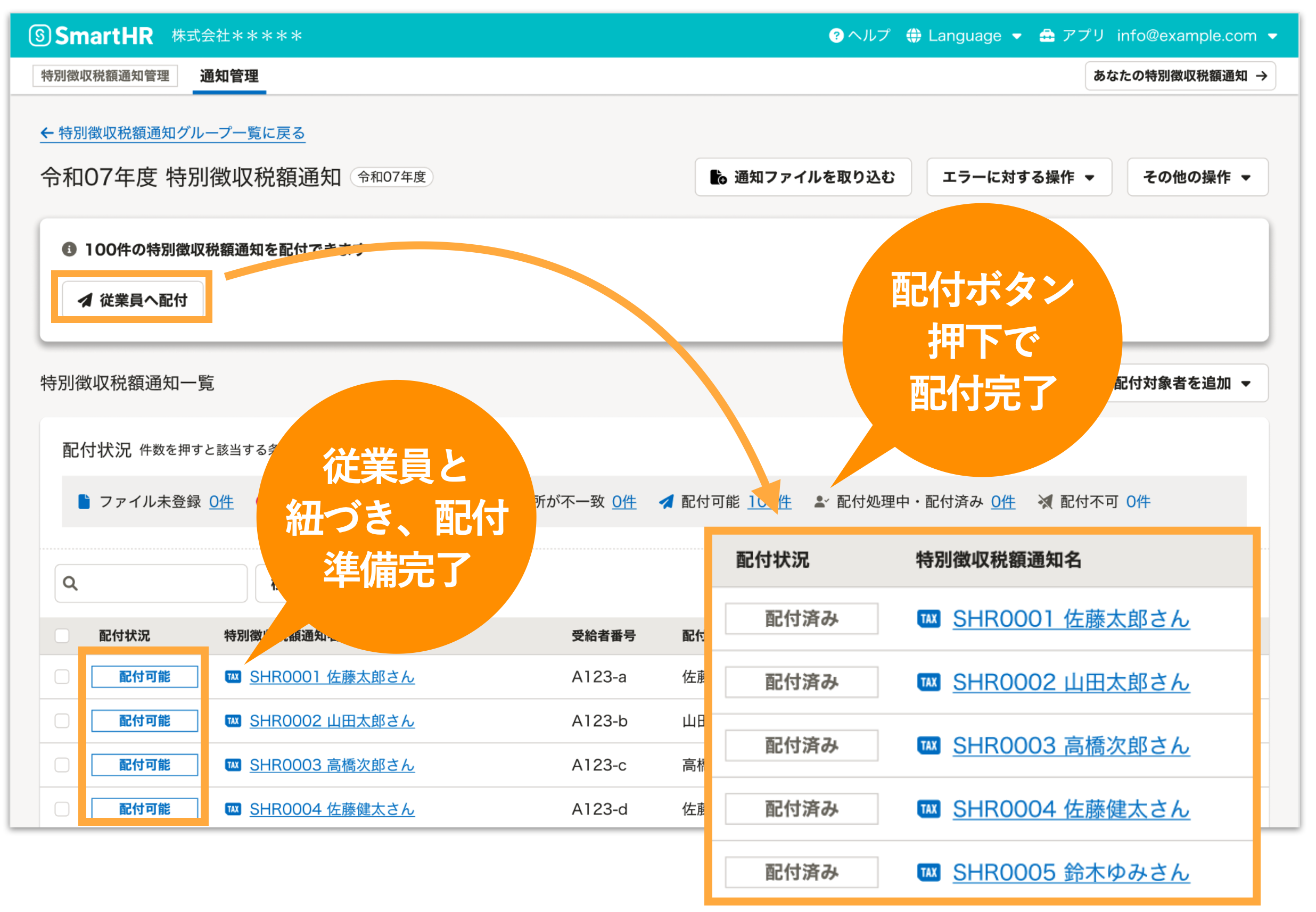Check the checkbox for SHR0002 山田太郎さん row

pos(61,720)
